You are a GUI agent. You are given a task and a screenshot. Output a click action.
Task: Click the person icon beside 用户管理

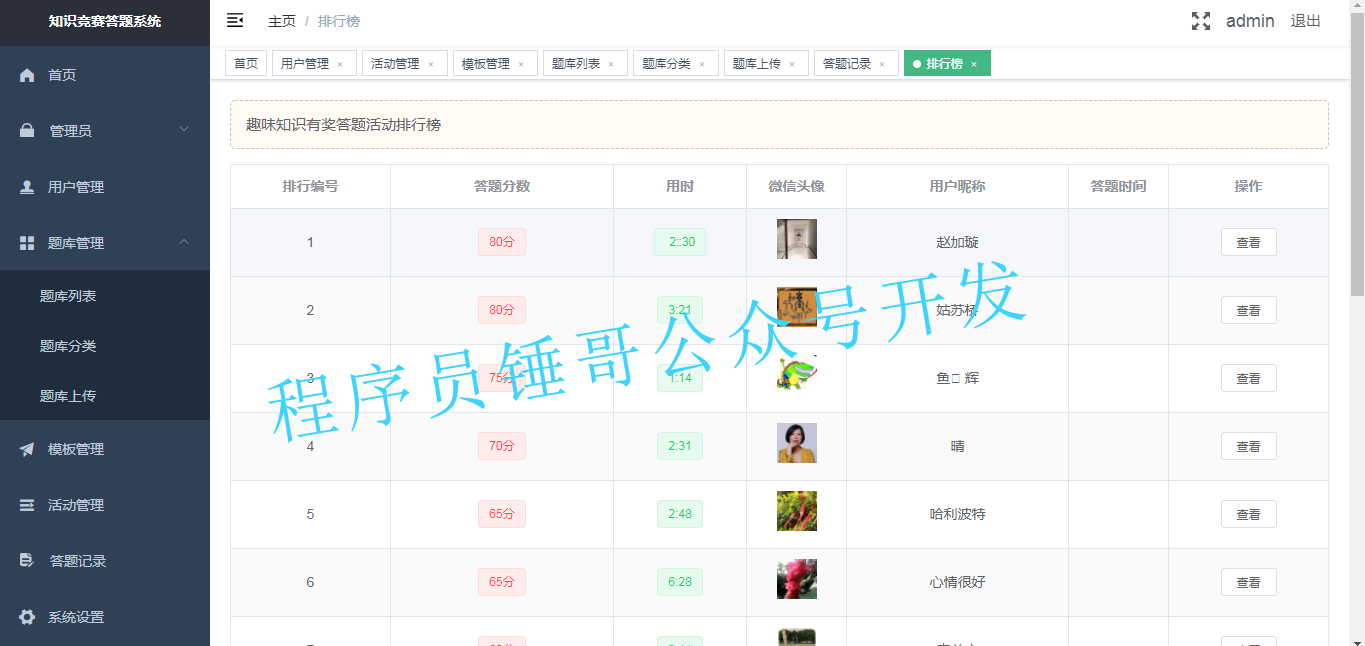(27, 187)
